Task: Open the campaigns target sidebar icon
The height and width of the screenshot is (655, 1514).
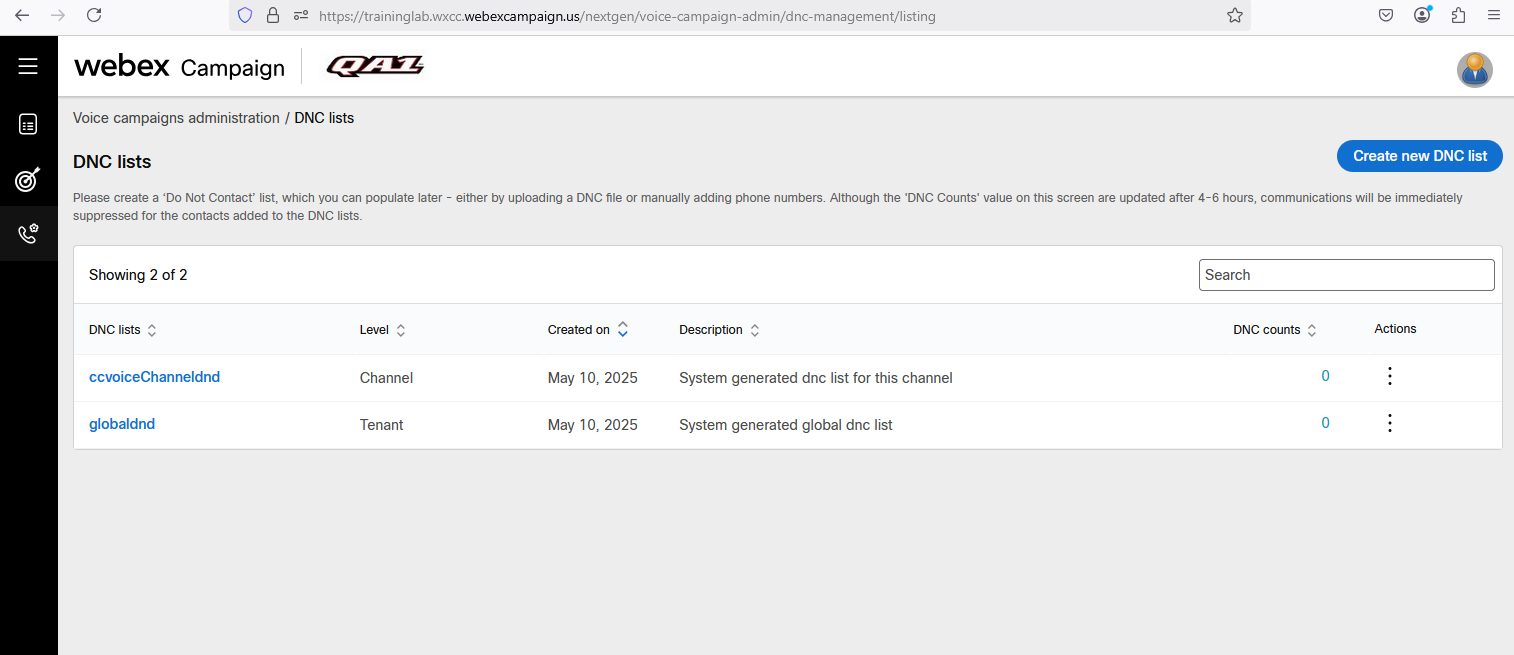Action: click(x=28, y=179)
